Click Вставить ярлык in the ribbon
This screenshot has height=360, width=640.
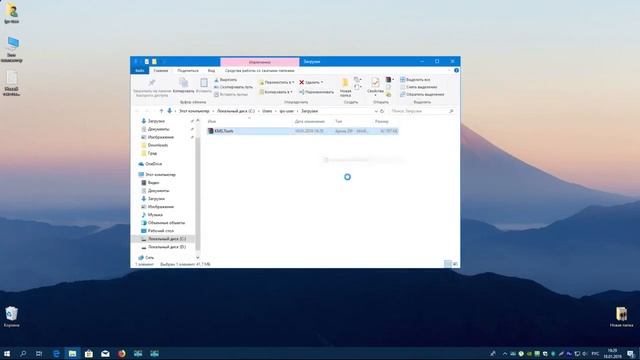(231, 94)
